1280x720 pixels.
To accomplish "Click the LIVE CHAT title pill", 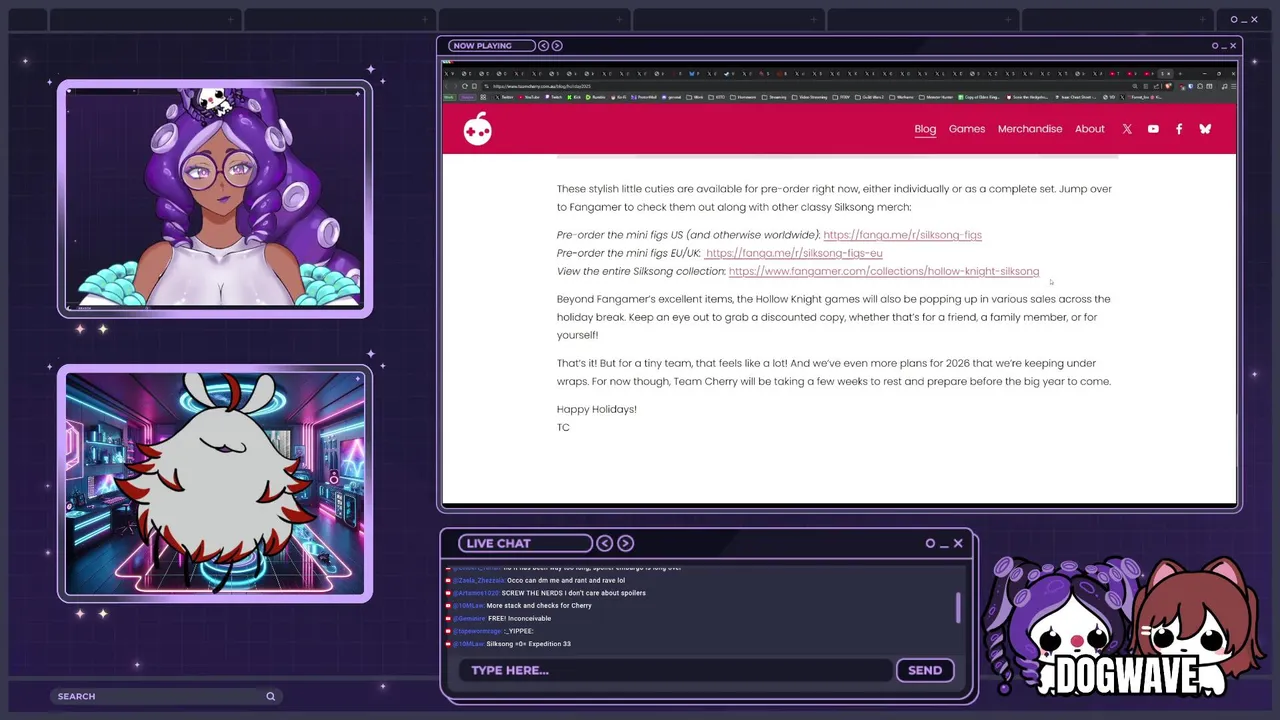I will click(x=525, y=543).
